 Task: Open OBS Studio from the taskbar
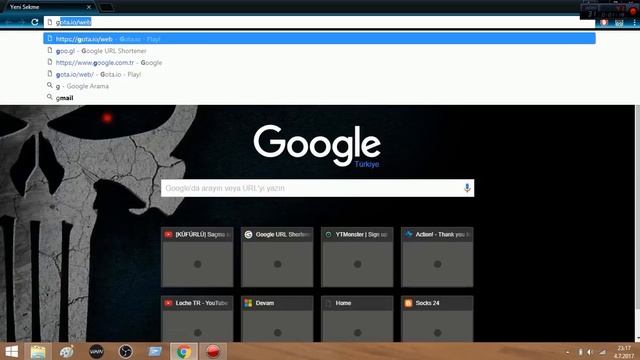click(125, 351)
